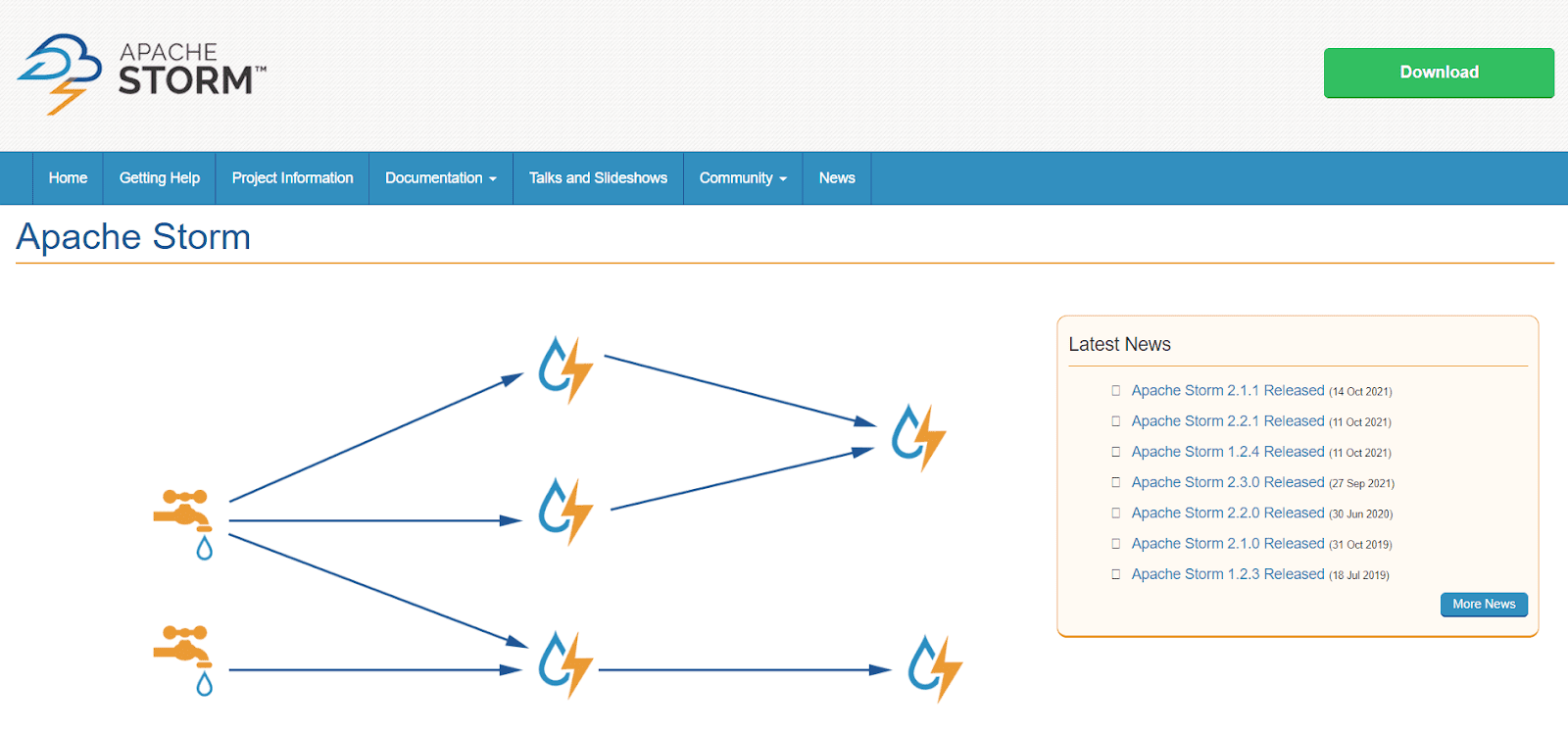1568x733 pixels.
Task: Click the bullet icon beside Storm 2.1.1
Action: [1115, 390]
